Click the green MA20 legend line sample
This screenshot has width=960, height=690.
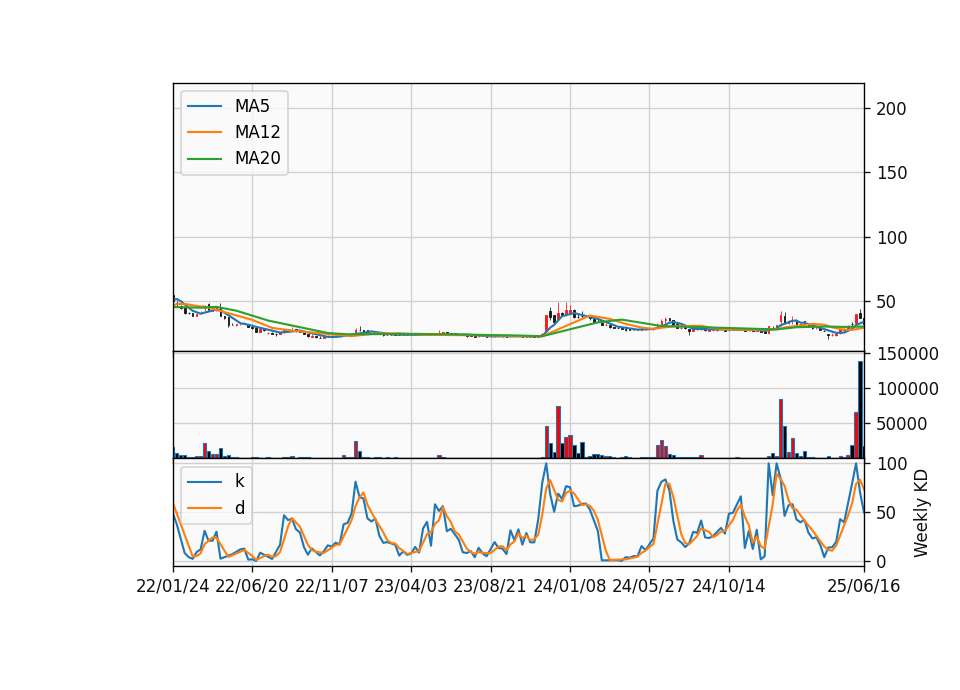(204, 159)
